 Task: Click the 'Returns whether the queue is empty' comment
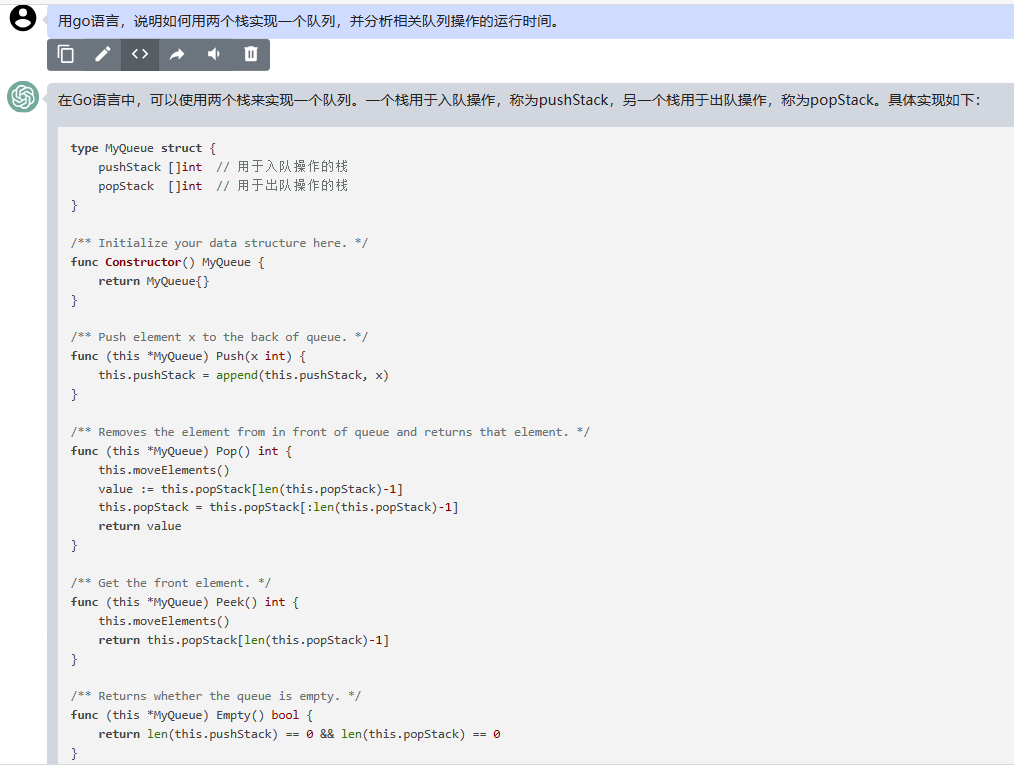(216, 696)
